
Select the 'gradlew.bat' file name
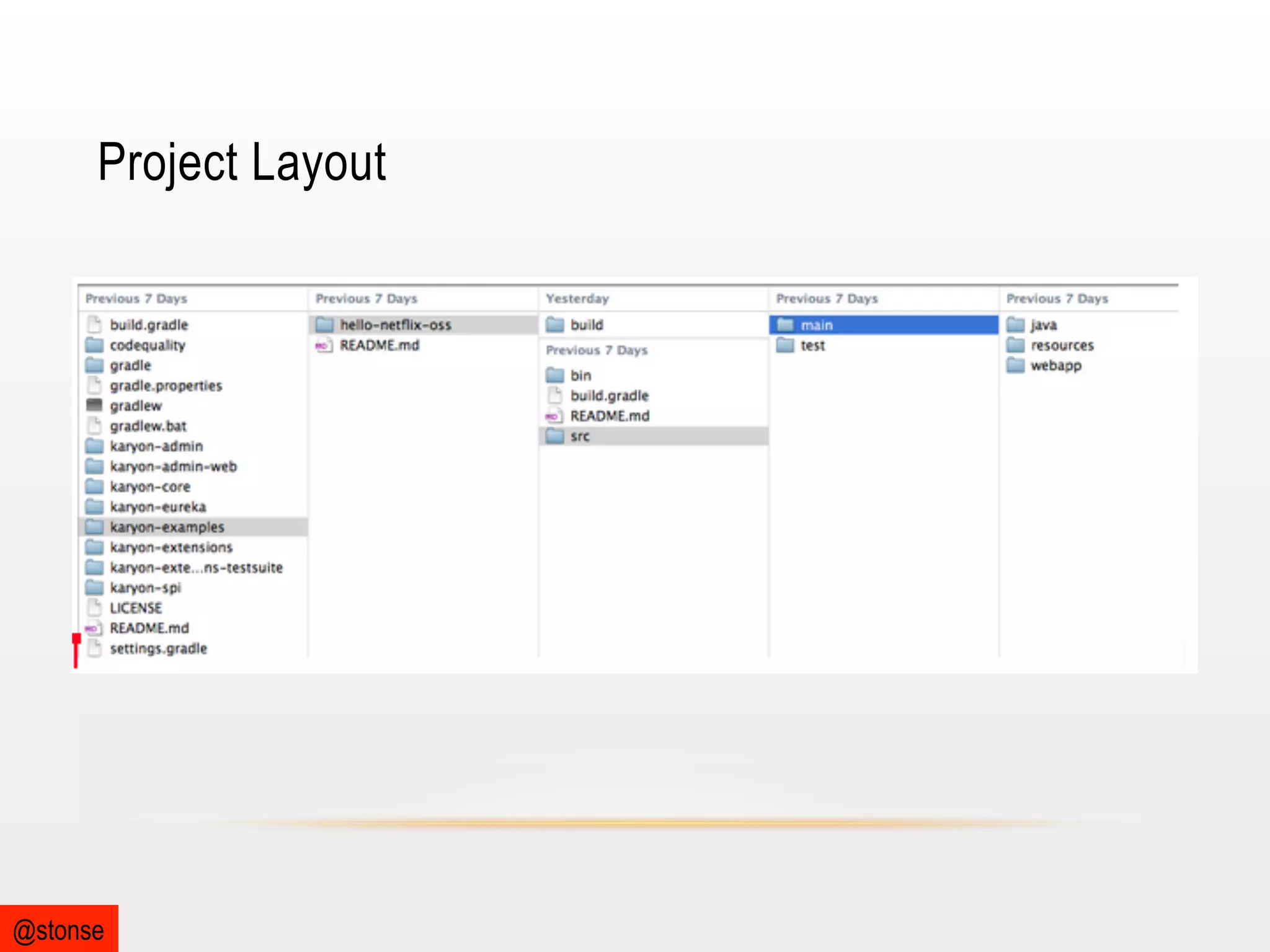(x=148, y=426)
